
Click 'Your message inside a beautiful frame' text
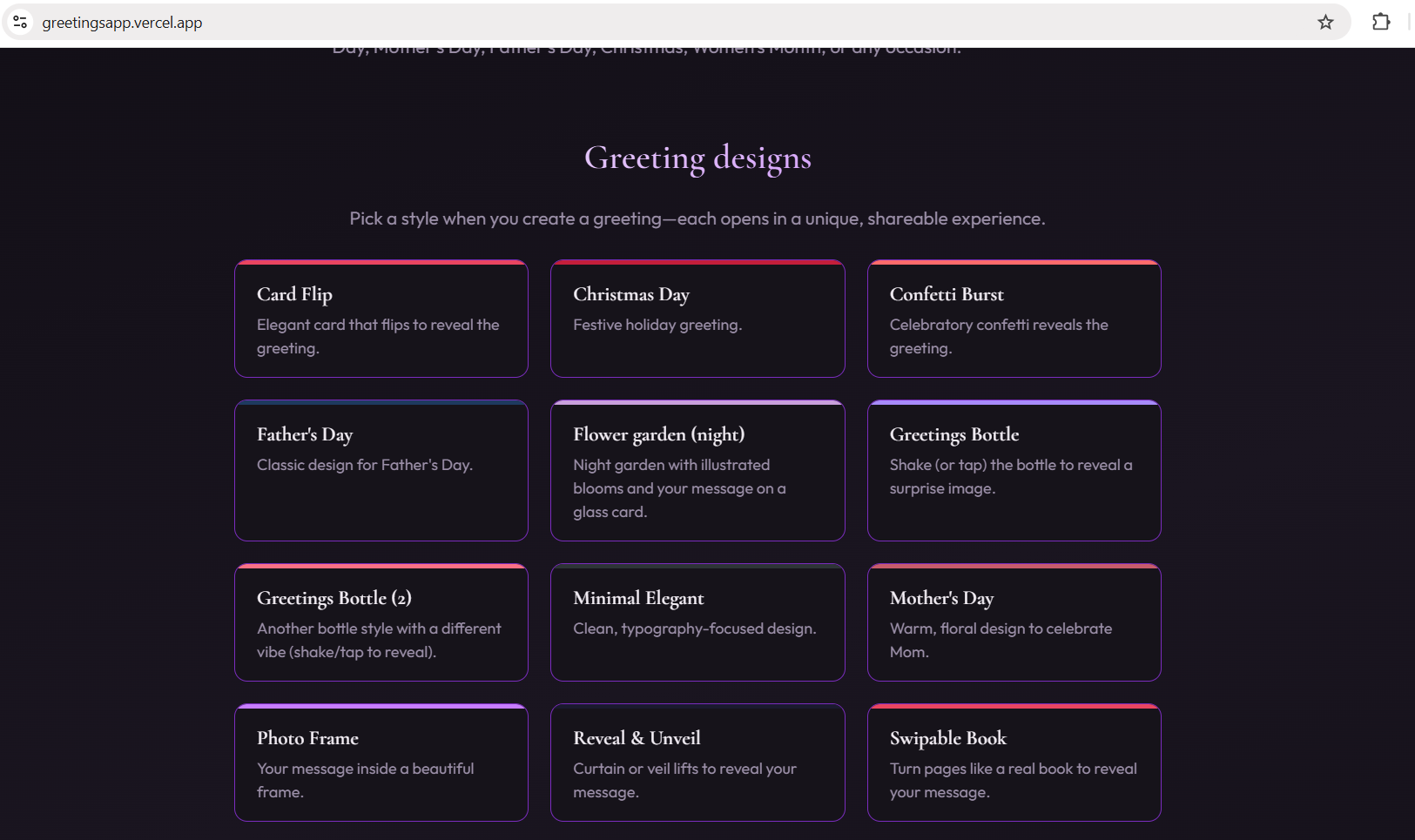pyautogui.click(x=366, y=780)
